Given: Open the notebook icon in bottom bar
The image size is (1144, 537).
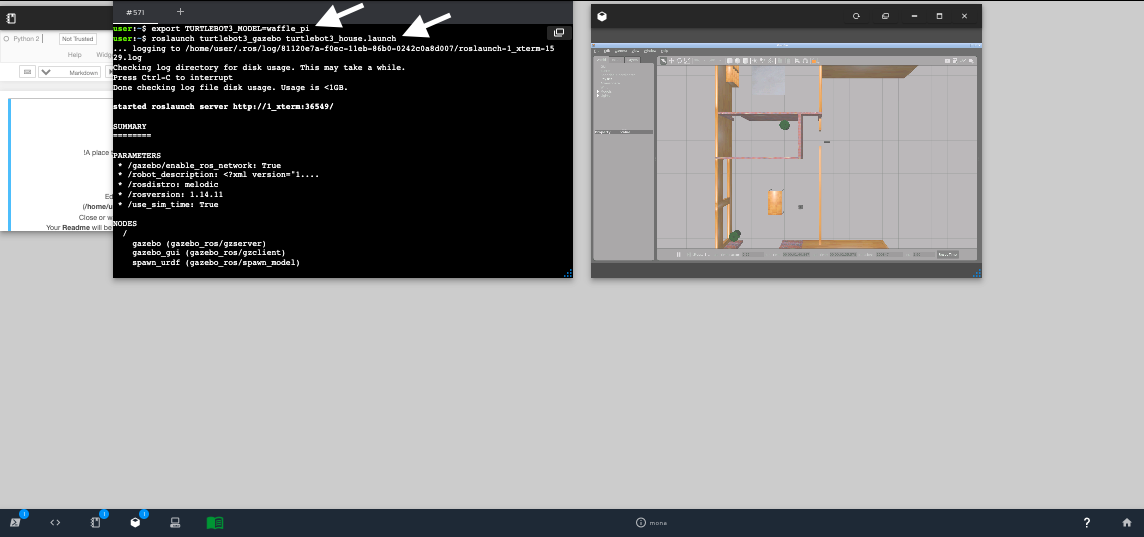Looking at the screenshot, I should click(x=95, y=522).
